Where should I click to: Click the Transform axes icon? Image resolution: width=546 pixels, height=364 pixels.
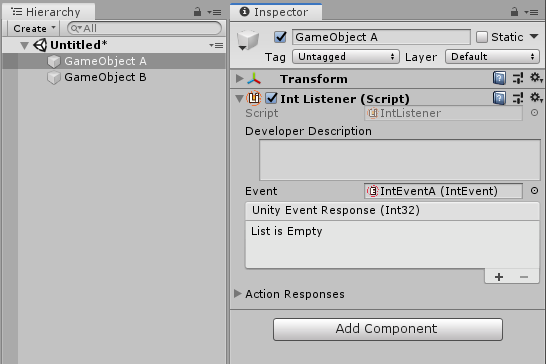254,79
